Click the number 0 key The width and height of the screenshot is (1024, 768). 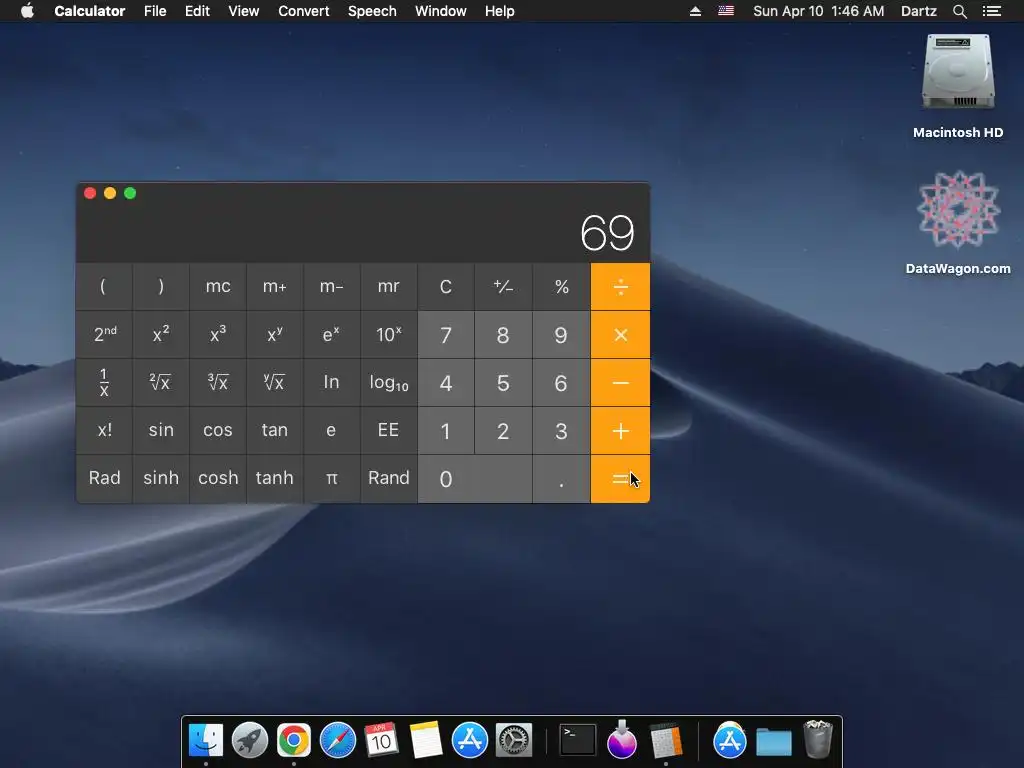click(x=475, y=479)
